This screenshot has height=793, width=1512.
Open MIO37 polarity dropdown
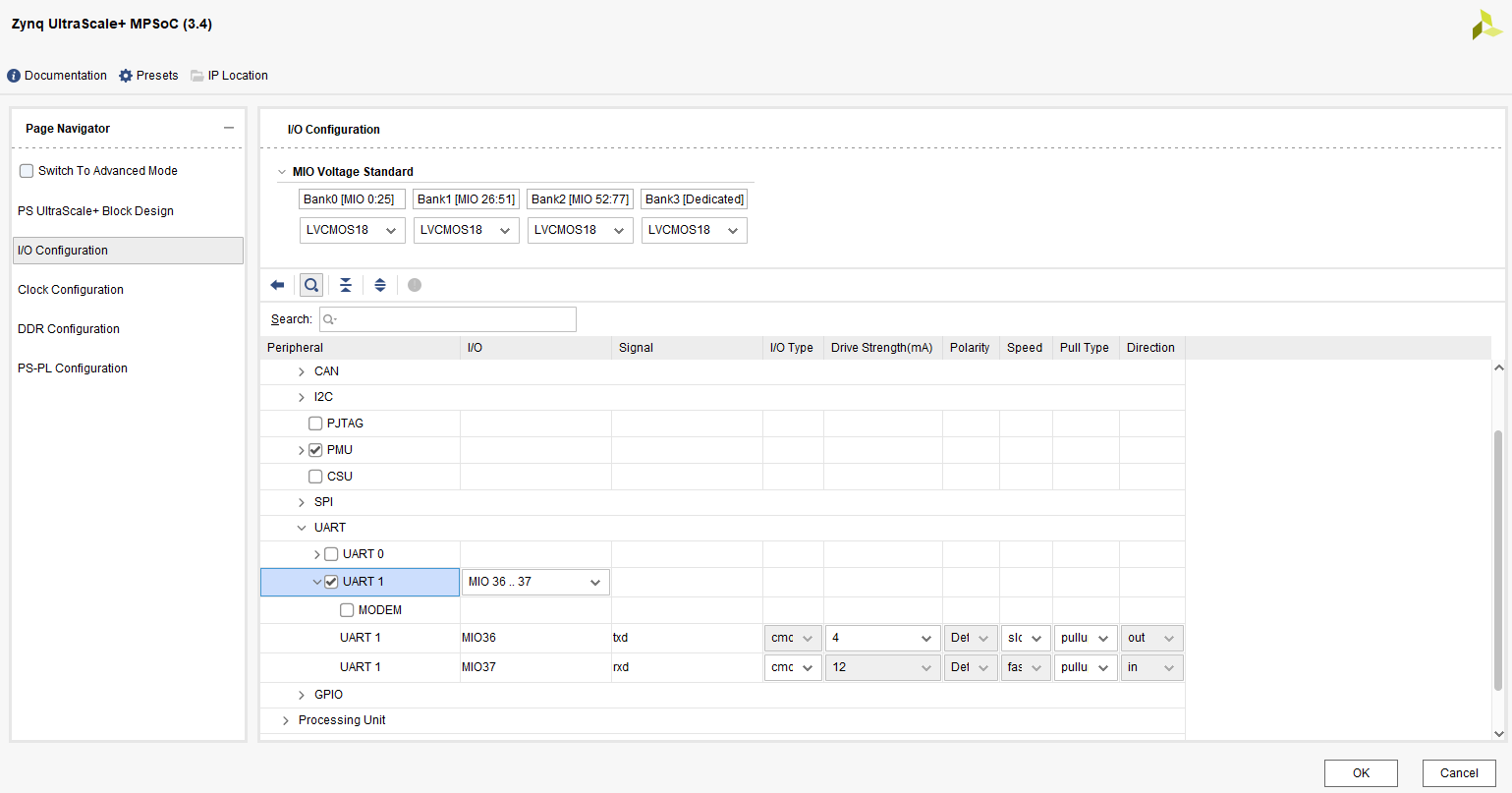971,667
